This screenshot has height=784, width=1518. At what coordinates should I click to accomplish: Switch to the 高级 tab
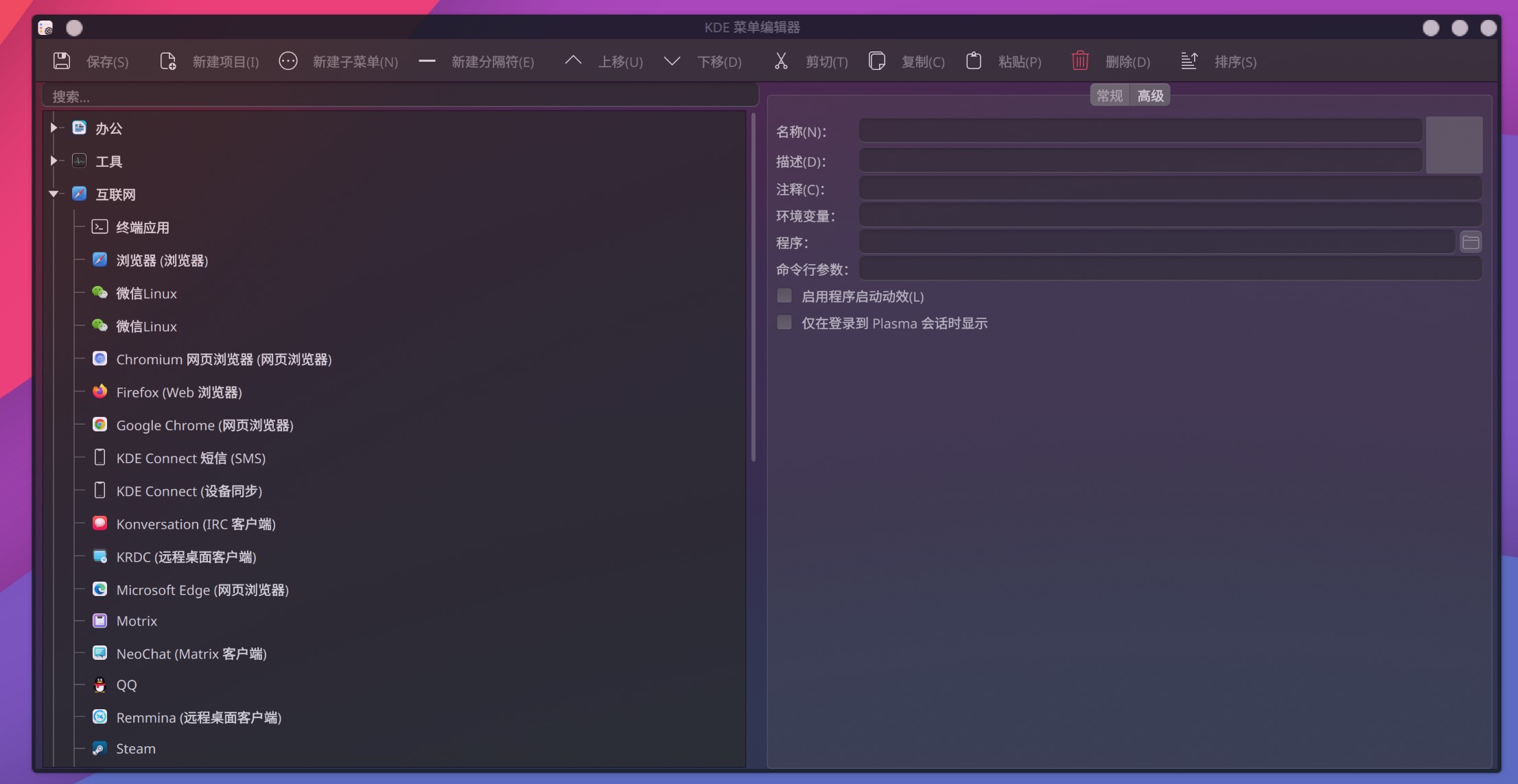pos(1150,95)
